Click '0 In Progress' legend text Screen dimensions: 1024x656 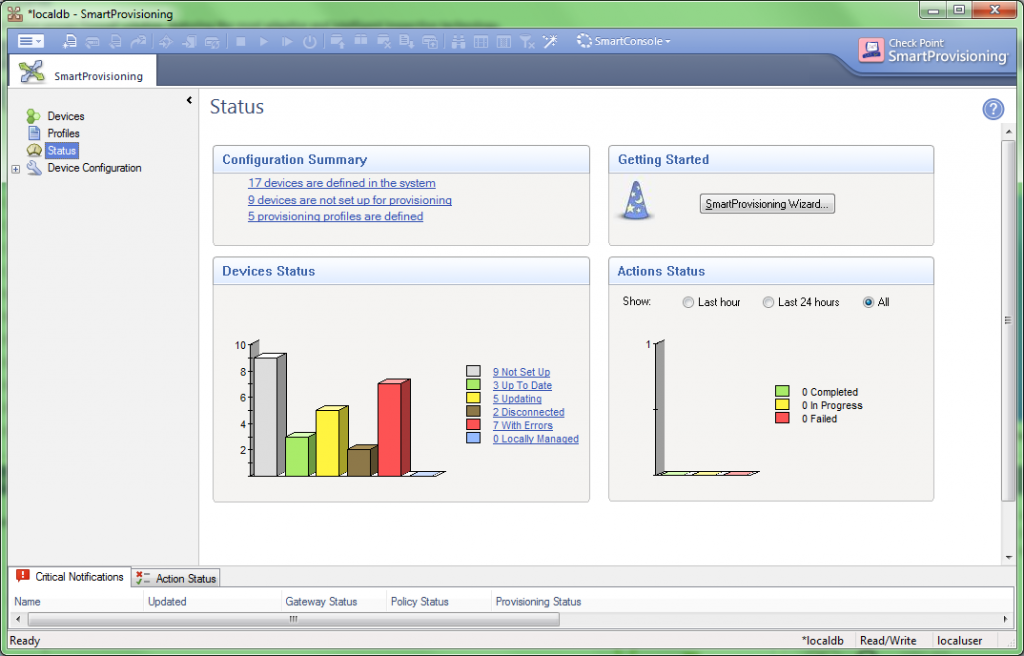(832, 405)
